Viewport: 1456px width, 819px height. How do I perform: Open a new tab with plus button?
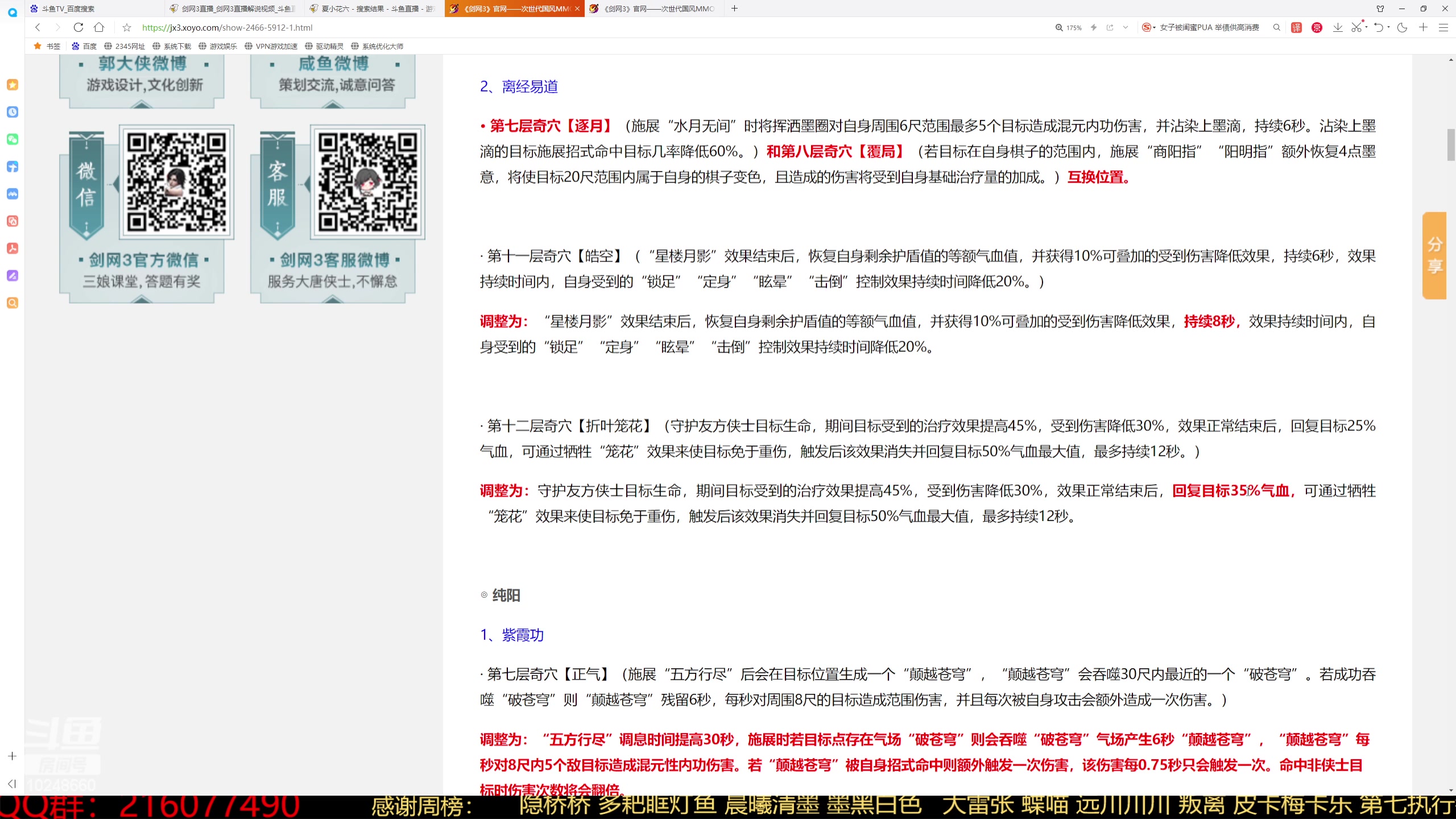click(734, 9)
